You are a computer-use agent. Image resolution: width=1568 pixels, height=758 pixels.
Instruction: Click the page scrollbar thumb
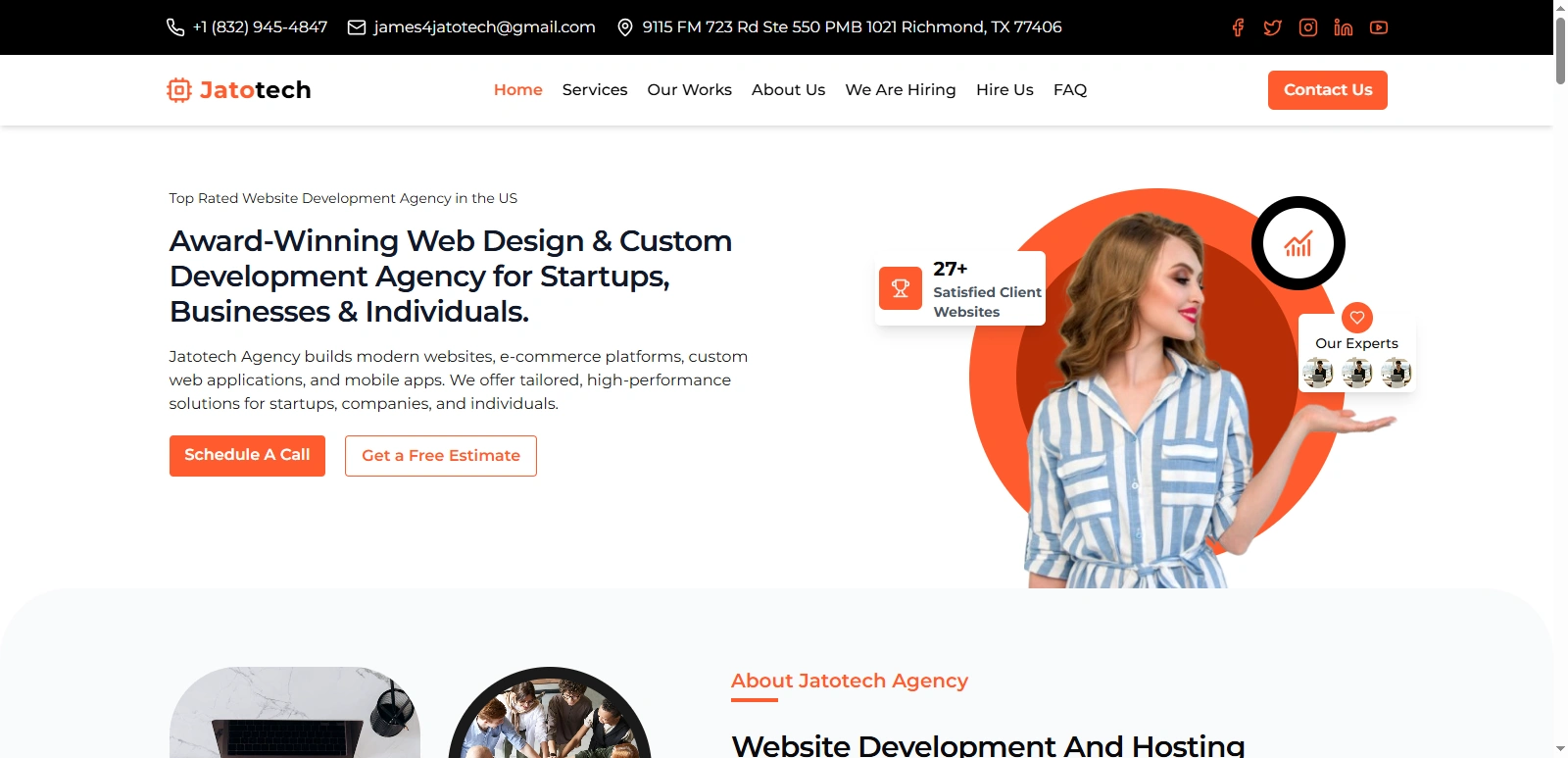point(1560,49)
